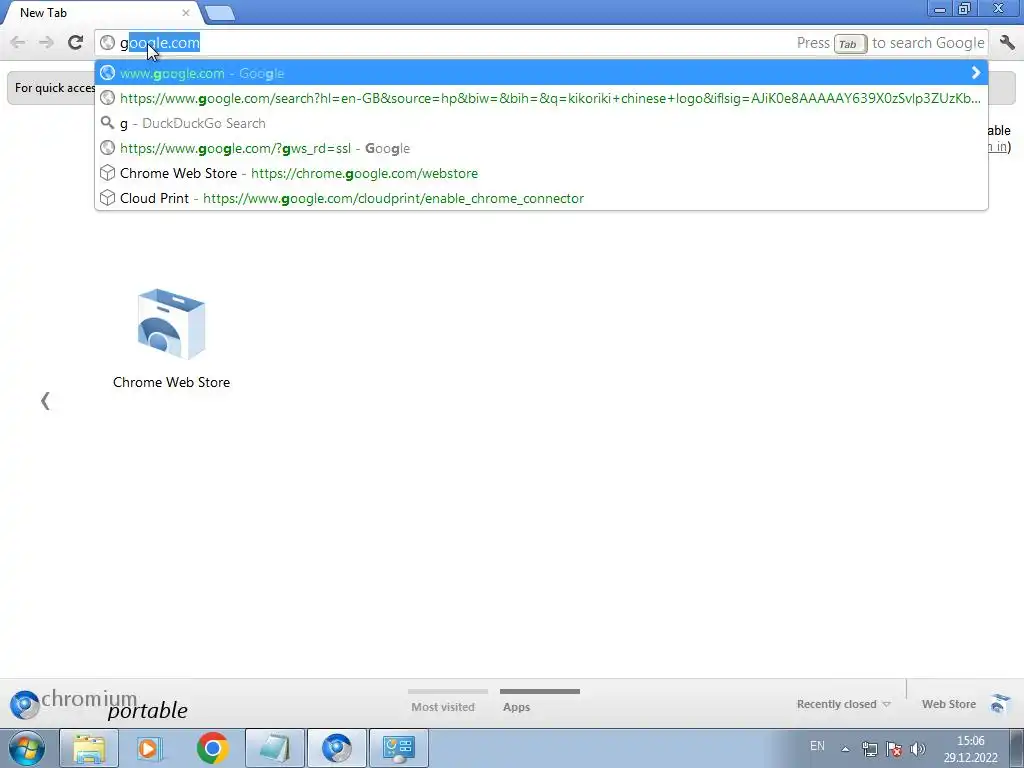This screenshot has width=1024, height=768.
Task: Choose the kikoriki chinese logo search suggestion
Action: 541,98
